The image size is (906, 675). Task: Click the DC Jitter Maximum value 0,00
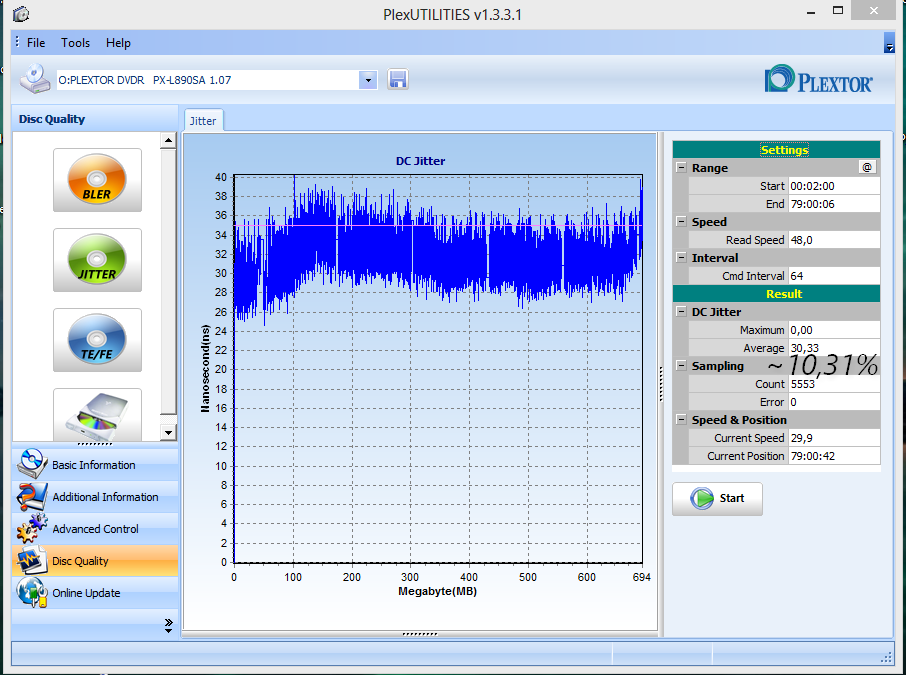point(834,329)
